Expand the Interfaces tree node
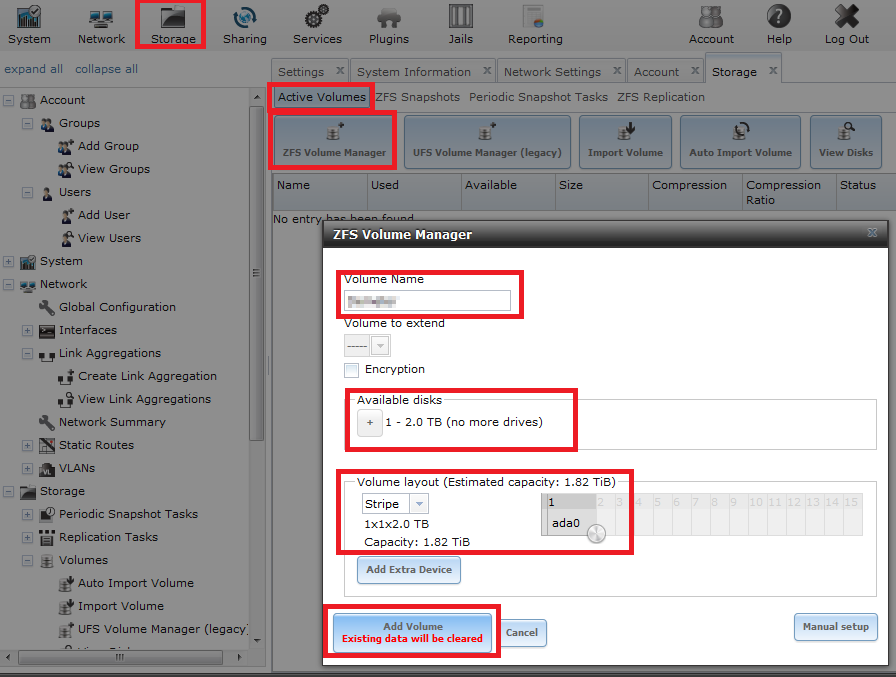The image size is (896, 677). [x=27, y=330]
